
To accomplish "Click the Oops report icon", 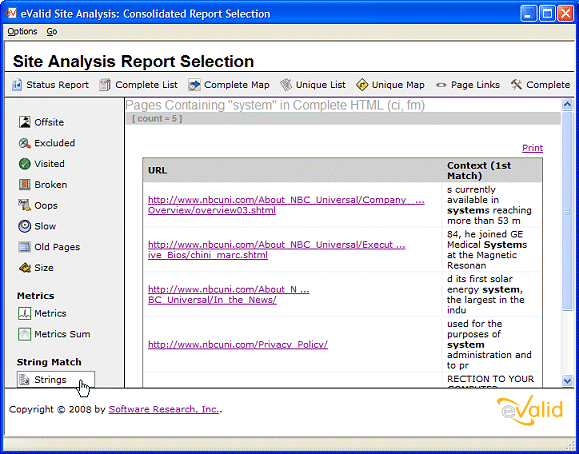I will click(x=25, y=205).
